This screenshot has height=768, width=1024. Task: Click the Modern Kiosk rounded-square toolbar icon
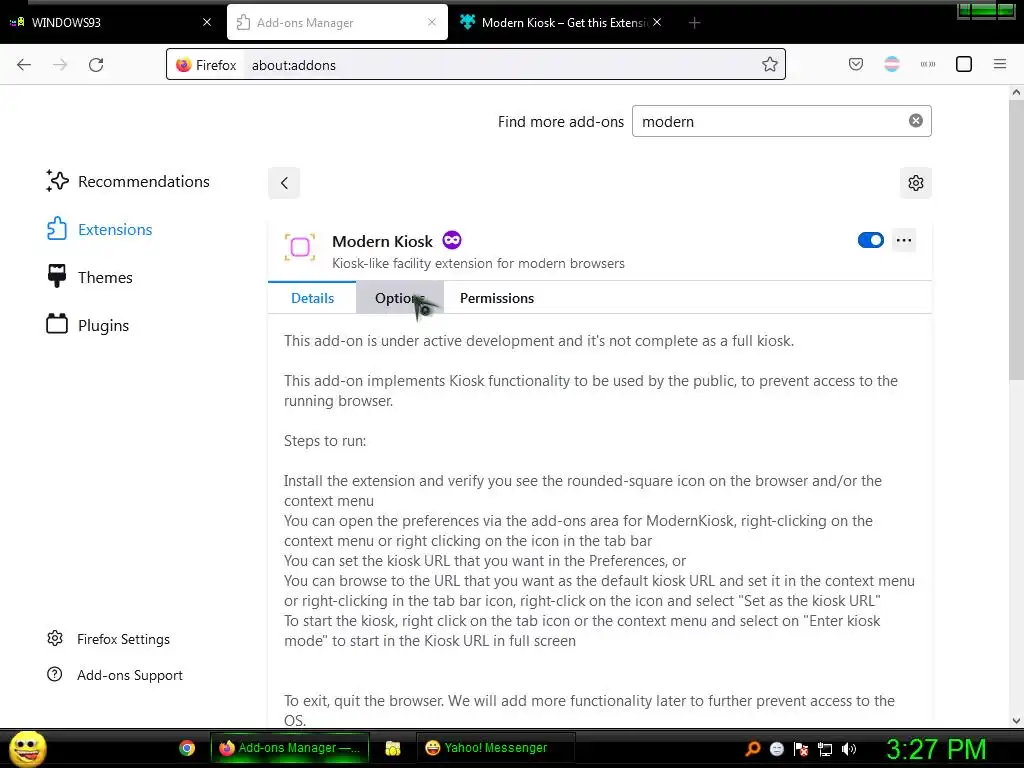pyautogui.click(x=963, y=64)
